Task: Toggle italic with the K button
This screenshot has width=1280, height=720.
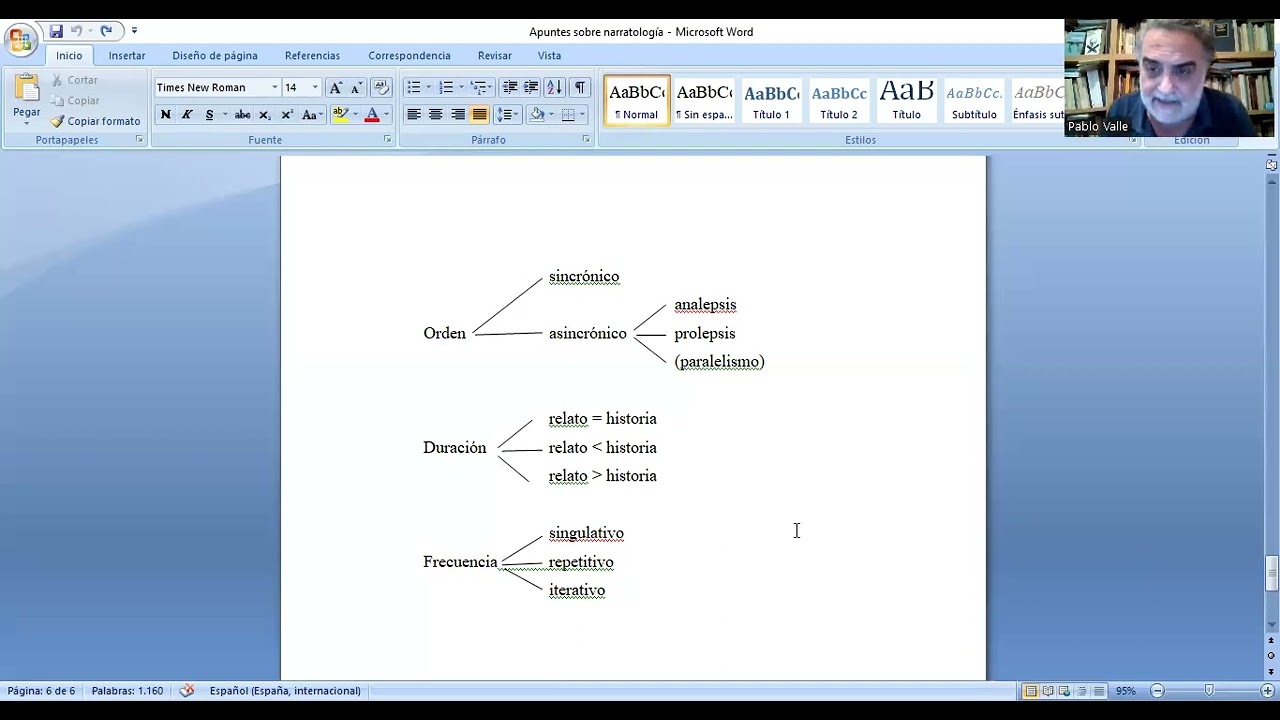Action: point(187,115)
